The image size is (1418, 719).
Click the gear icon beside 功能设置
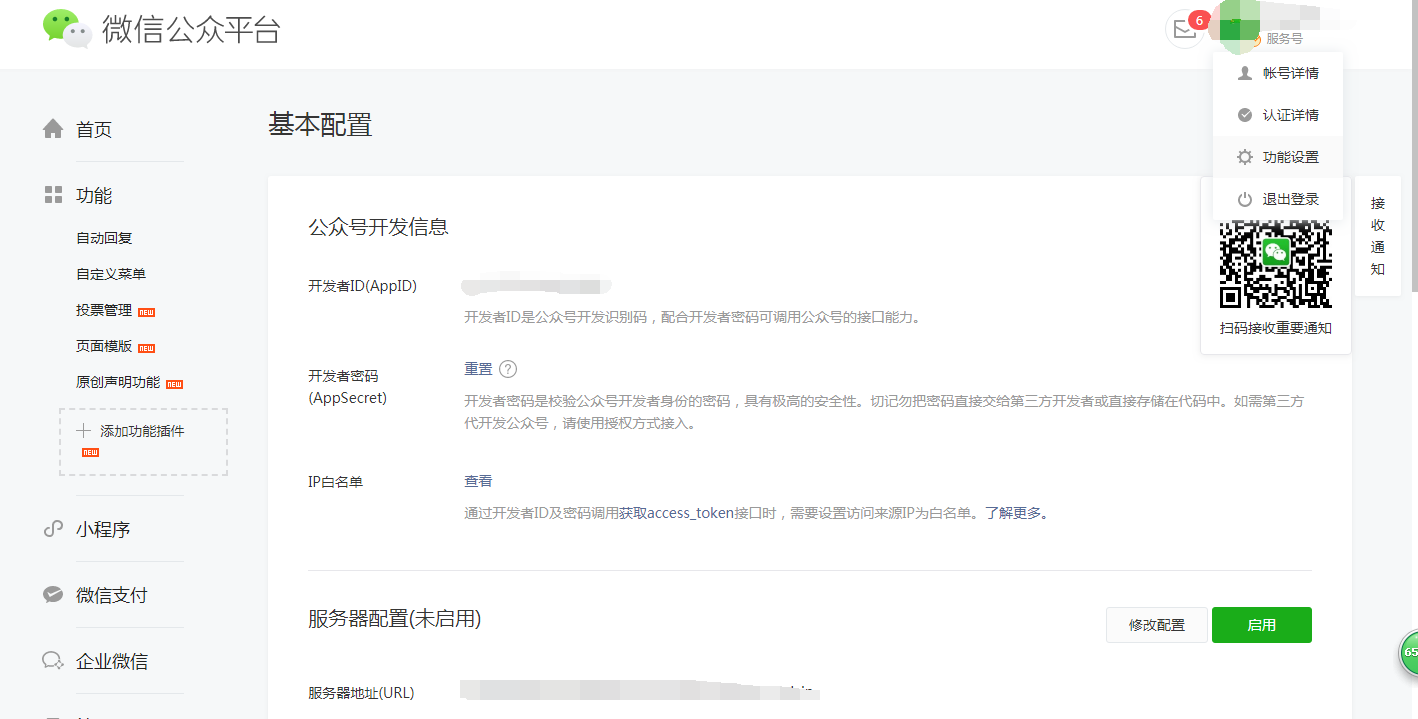click(1245, 157)
